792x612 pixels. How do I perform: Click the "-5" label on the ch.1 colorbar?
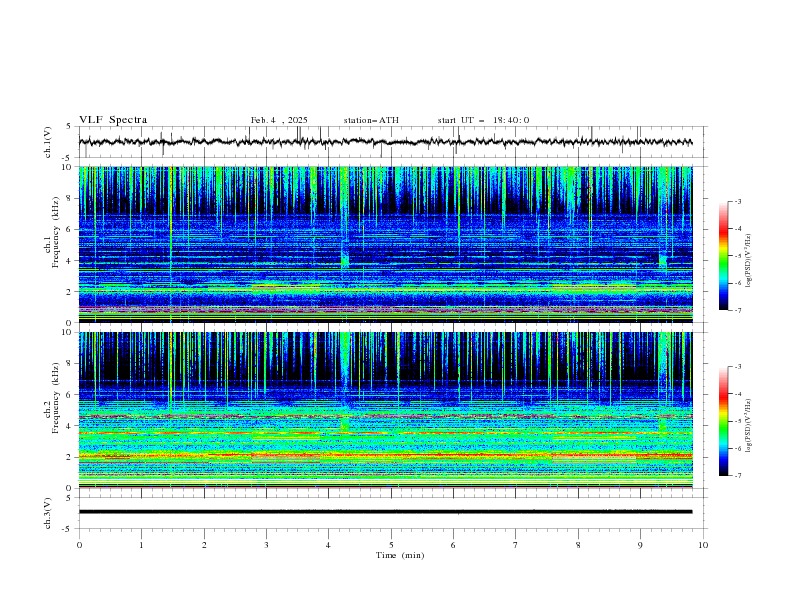(x=738, y=256)
